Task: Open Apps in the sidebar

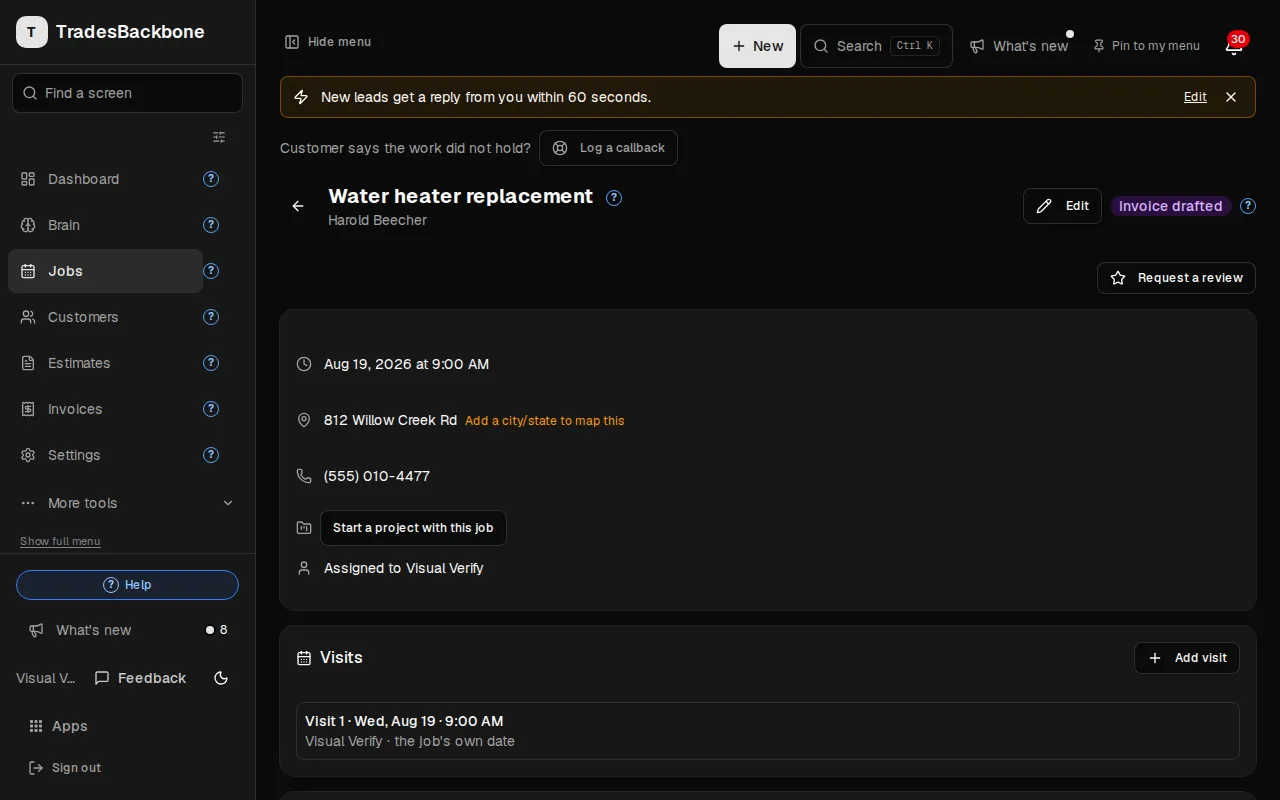Action: point(58,726)
